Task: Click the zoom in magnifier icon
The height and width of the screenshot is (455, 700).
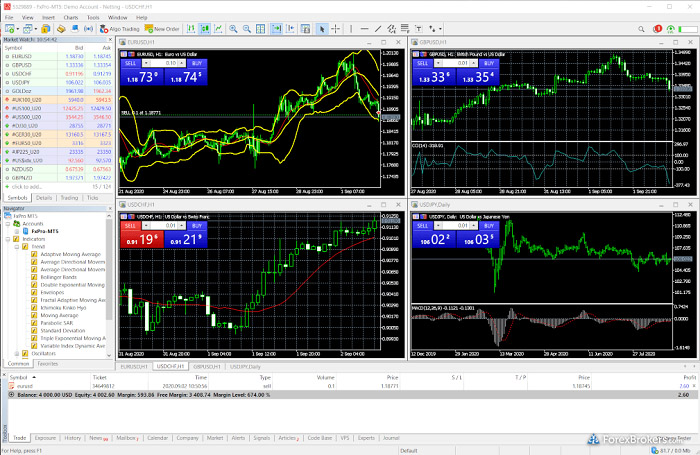Action: point(233,29)
